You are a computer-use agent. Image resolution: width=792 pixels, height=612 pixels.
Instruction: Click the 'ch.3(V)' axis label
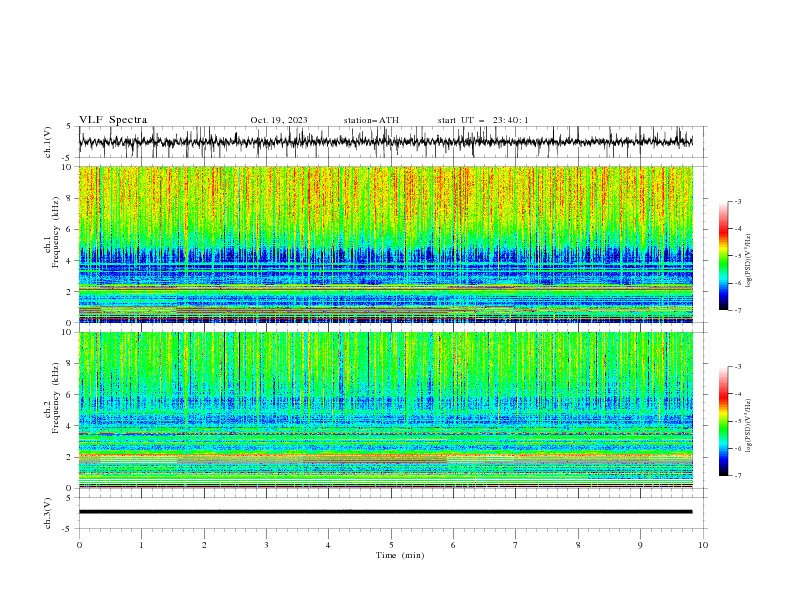tap(48, 513)
